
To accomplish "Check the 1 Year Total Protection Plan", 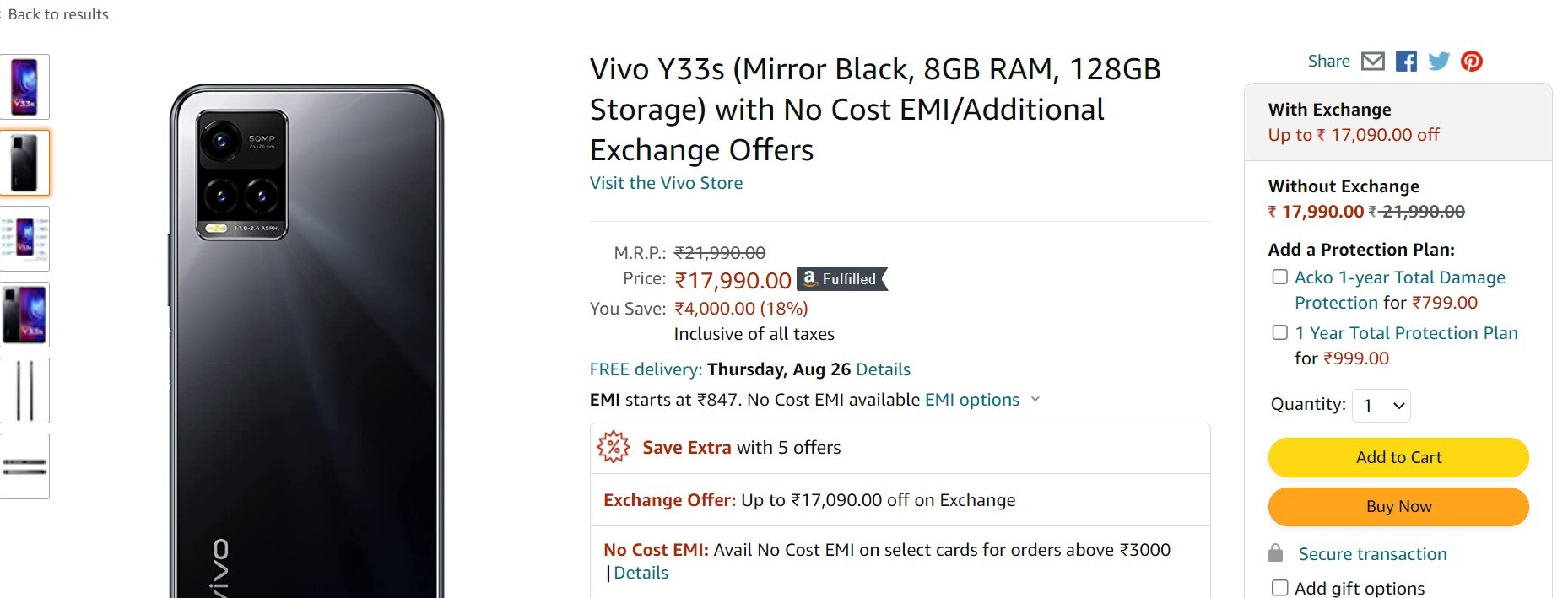I will coord(1280,333).
